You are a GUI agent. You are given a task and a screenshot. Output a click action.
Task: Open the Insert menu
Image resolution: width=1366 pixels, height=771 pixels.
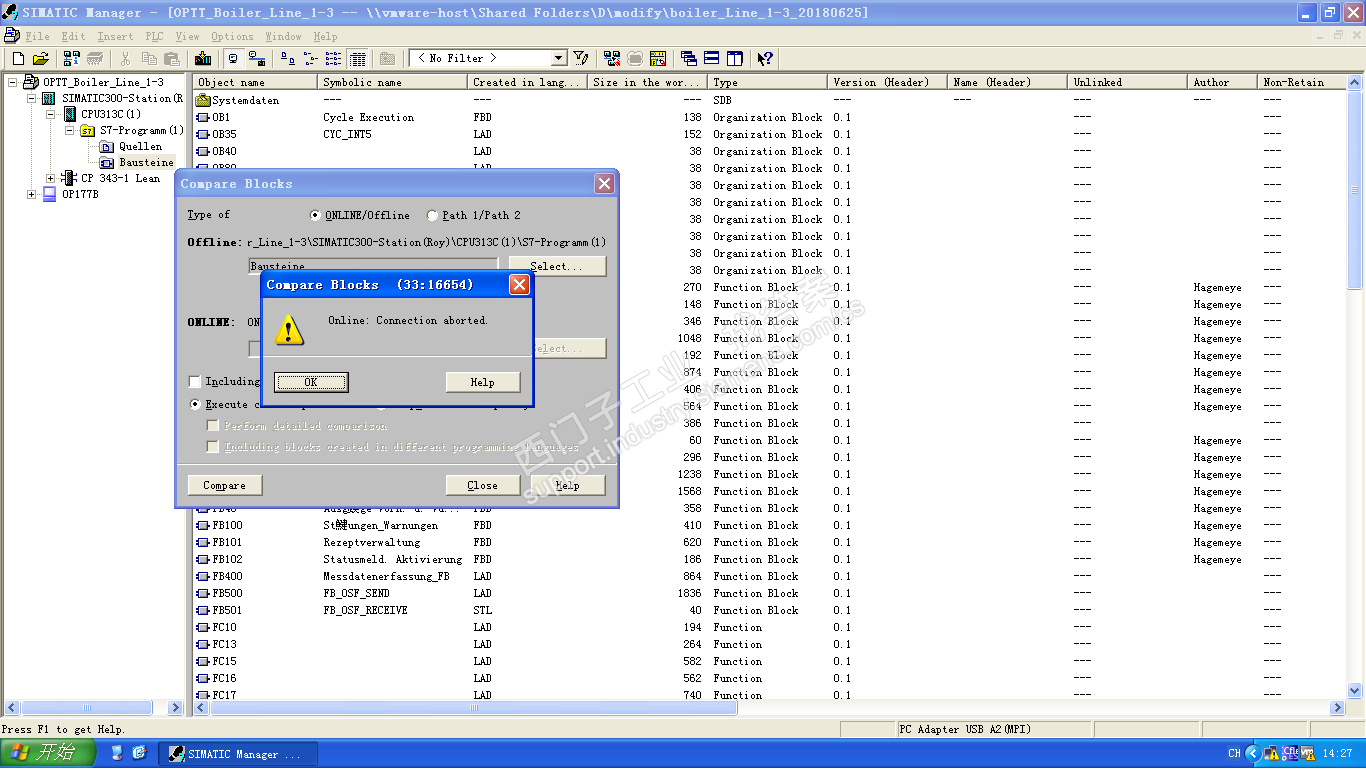[115, 37]
